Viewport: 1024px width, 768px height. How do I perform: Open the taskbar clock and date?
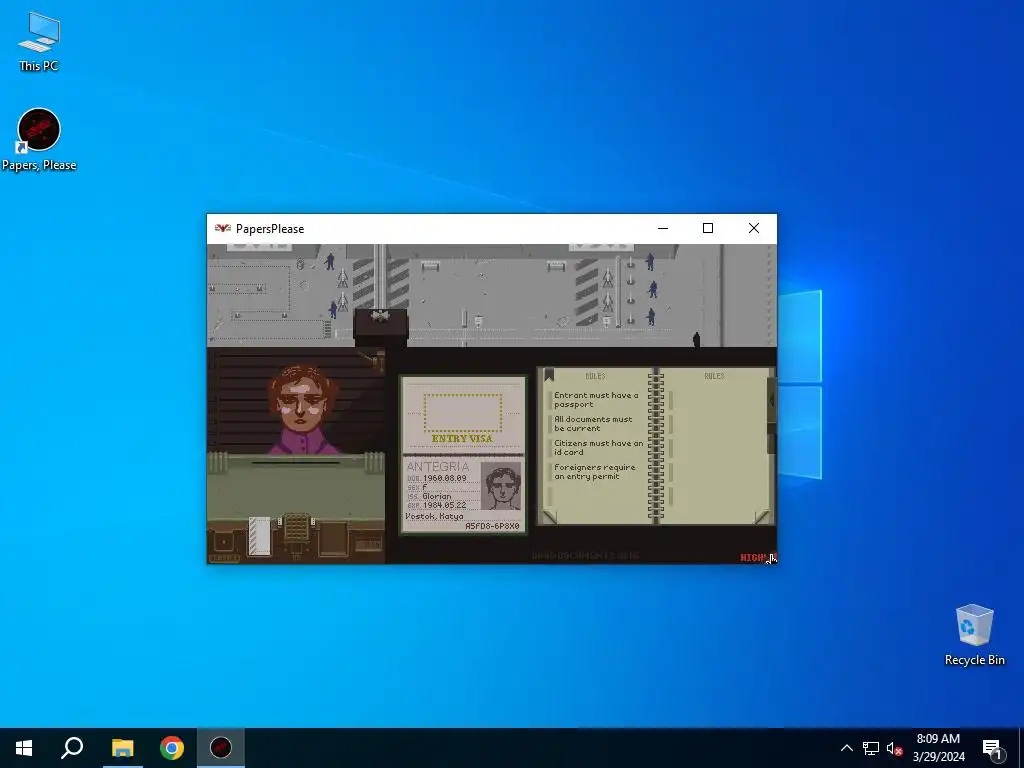tap(938, 748)
